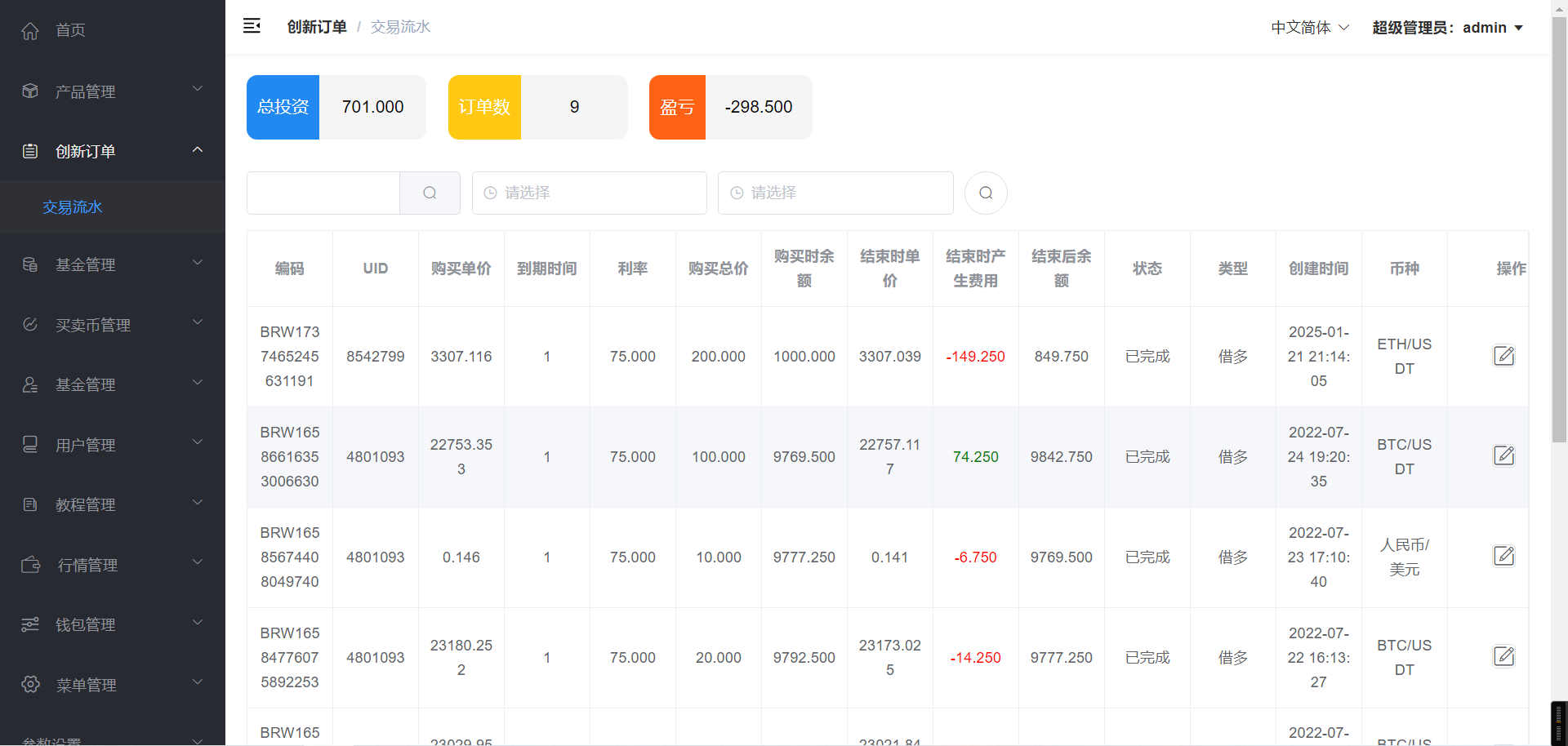This screenshot has width=1568, height=746.
Task: Expand the 钱包管理 menu section
Action: coord(113,625)
